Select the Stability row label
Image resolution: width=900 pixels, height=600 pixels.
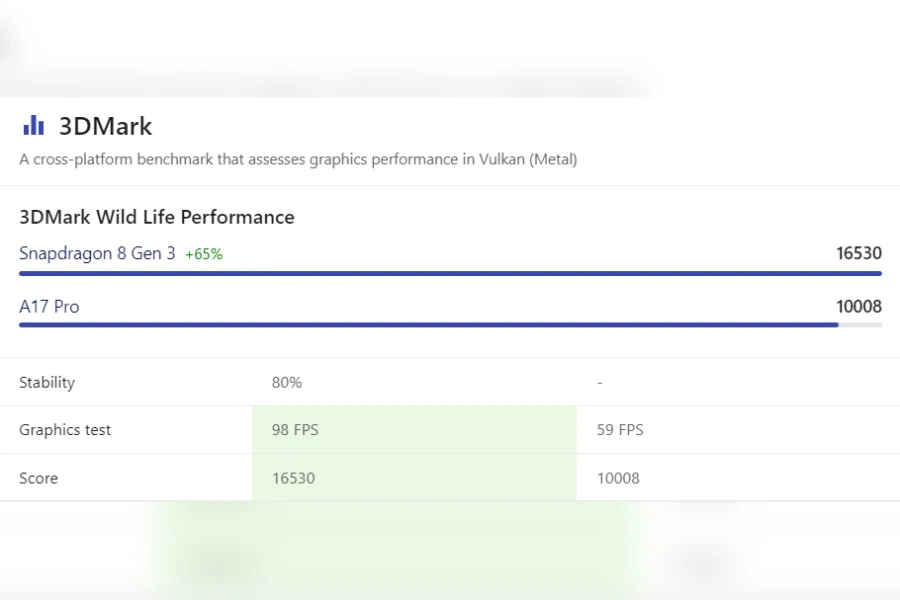pos(47,382)
